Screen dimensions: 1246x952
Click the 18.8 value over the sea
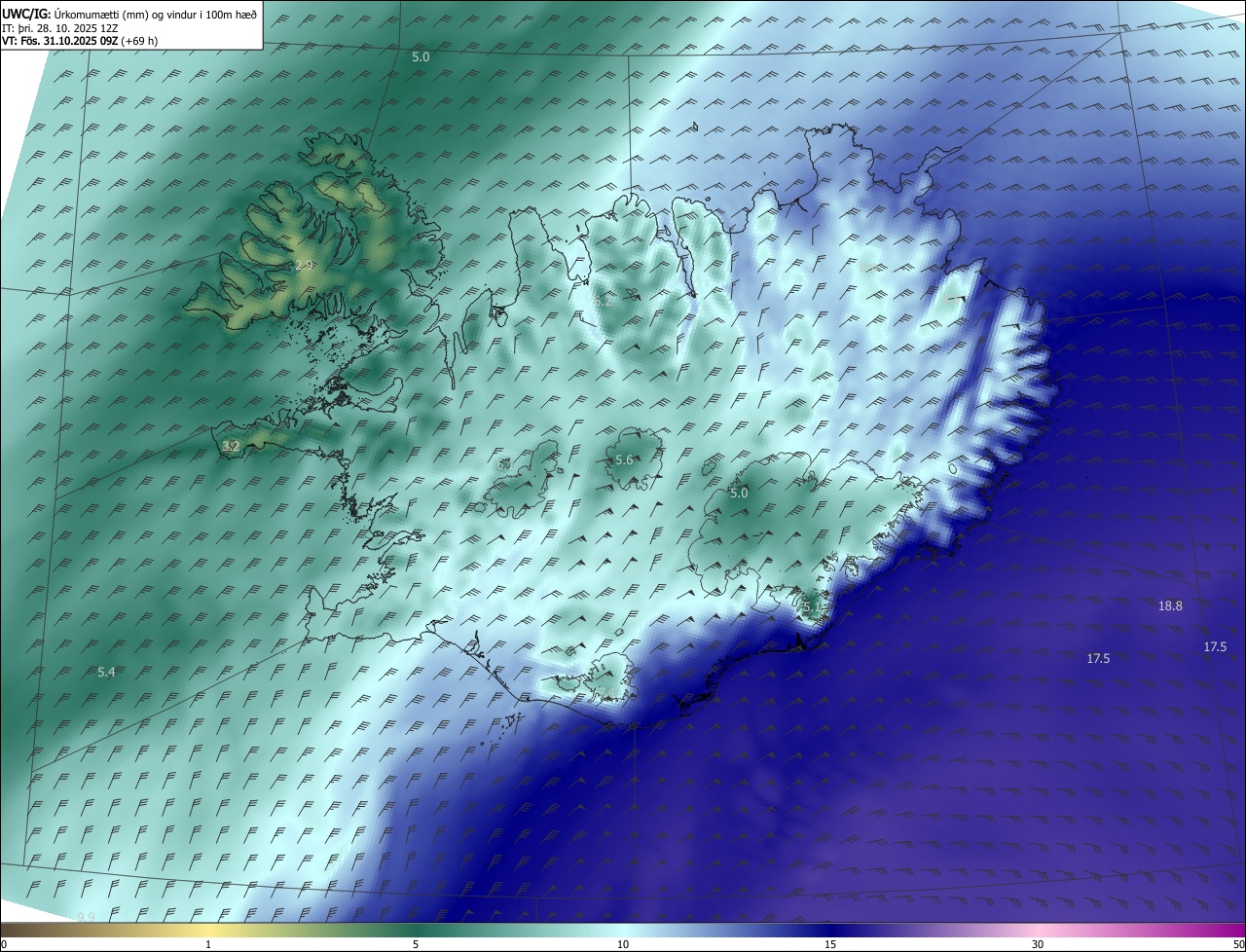[1170, 605]
